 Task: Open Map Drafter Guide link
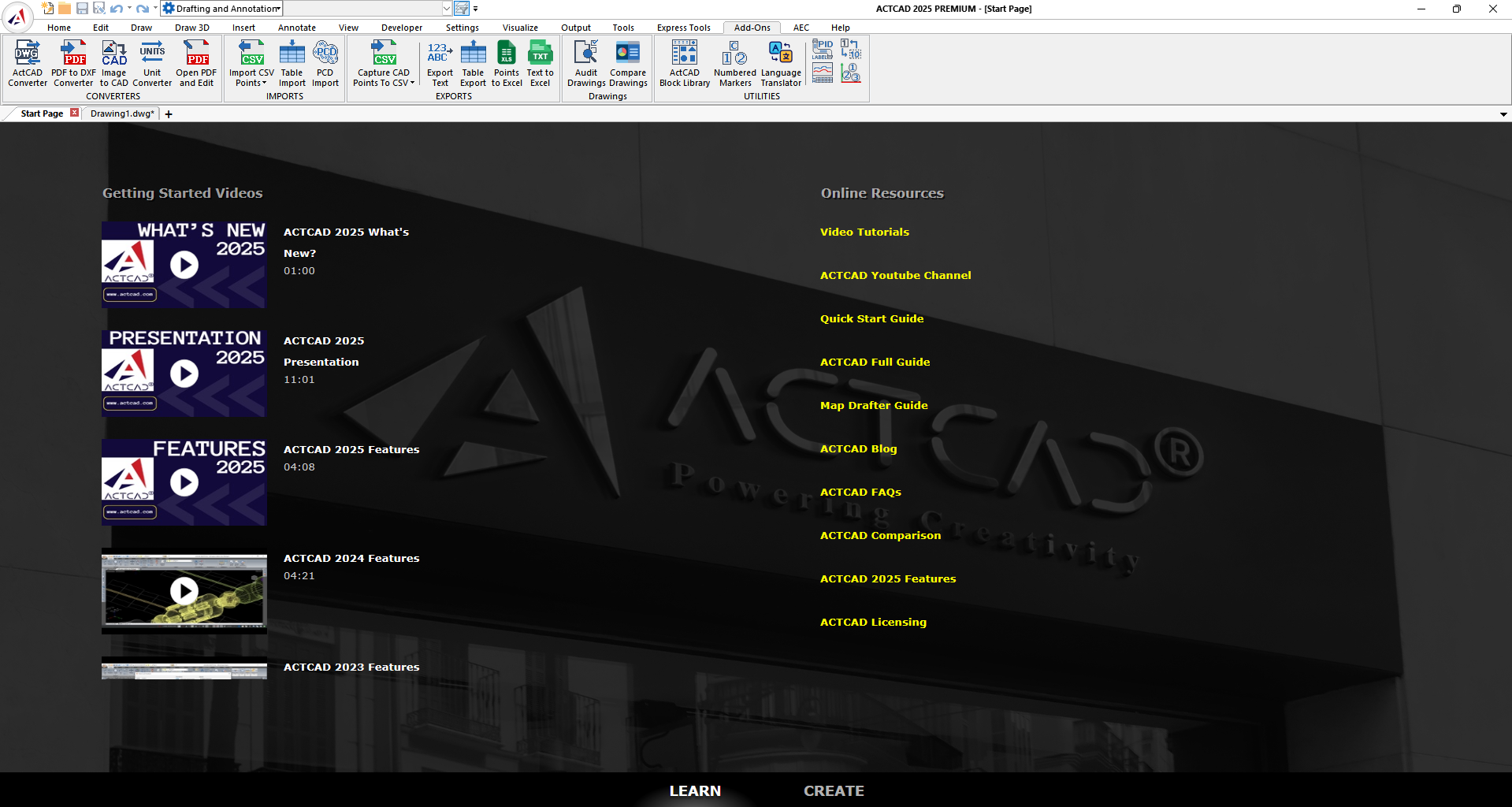pyautogui.click(x=874, y=405)
